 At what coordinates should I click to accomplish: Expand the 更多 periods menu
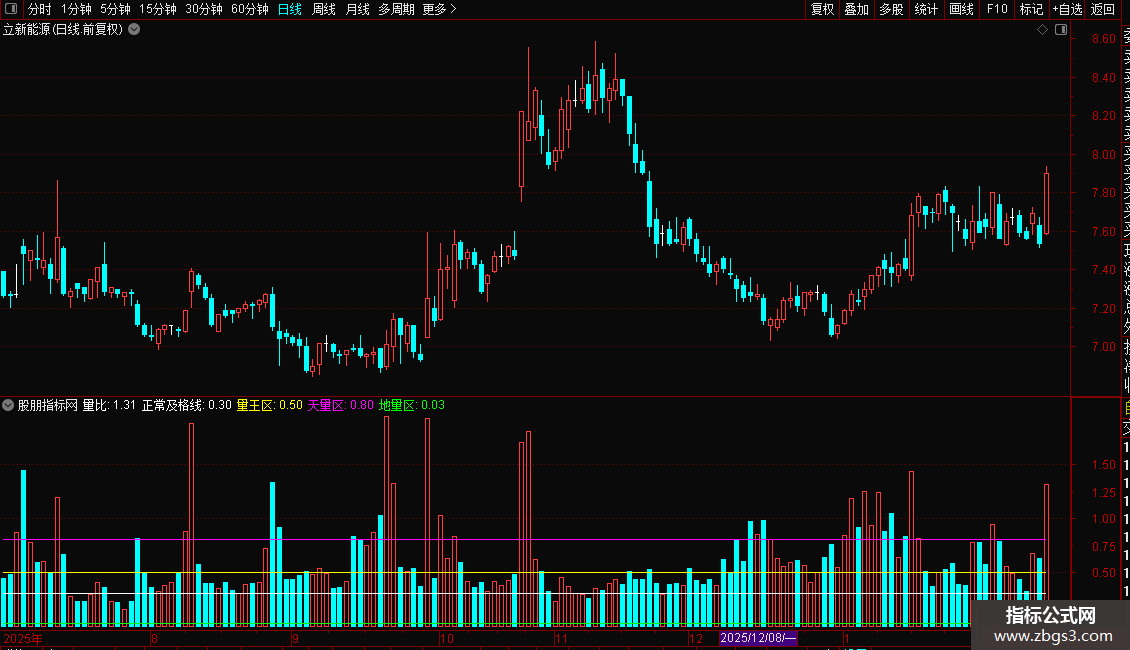pos(439,9)
